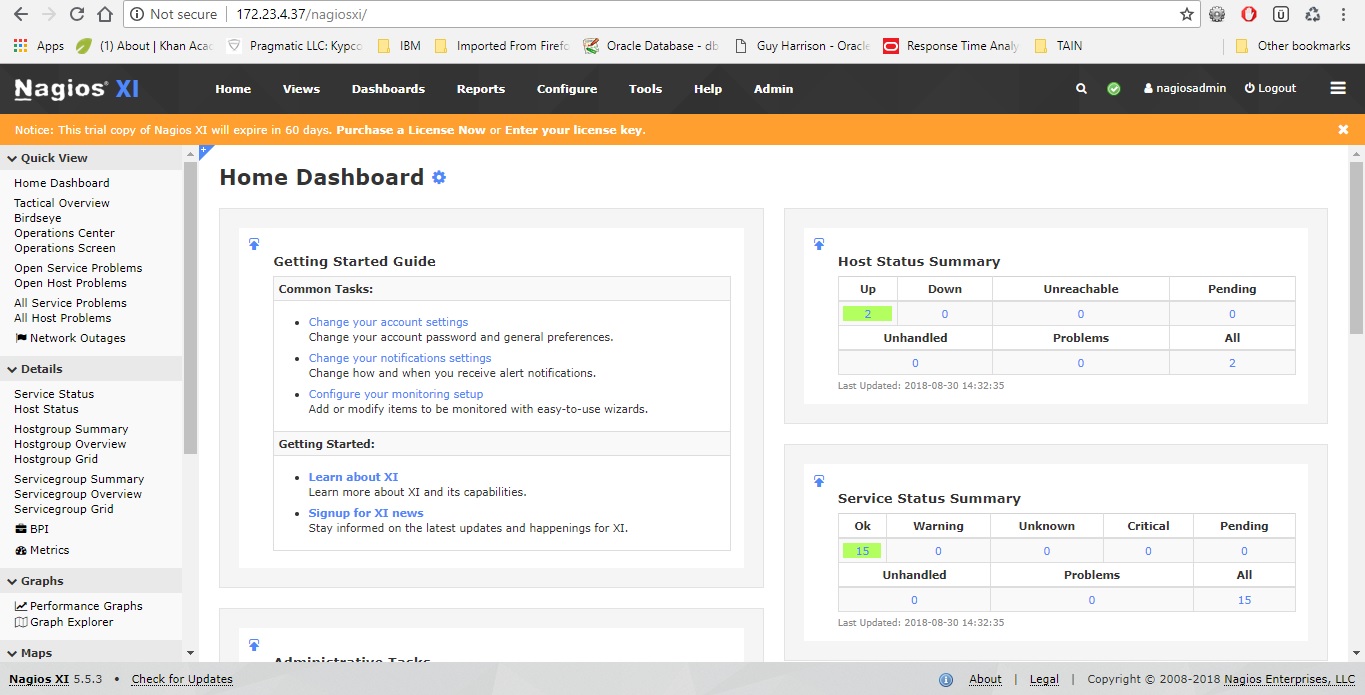Open Metrics in the sidebar
The height and width of the screenshot is (695, 1365).
point(42,550)
